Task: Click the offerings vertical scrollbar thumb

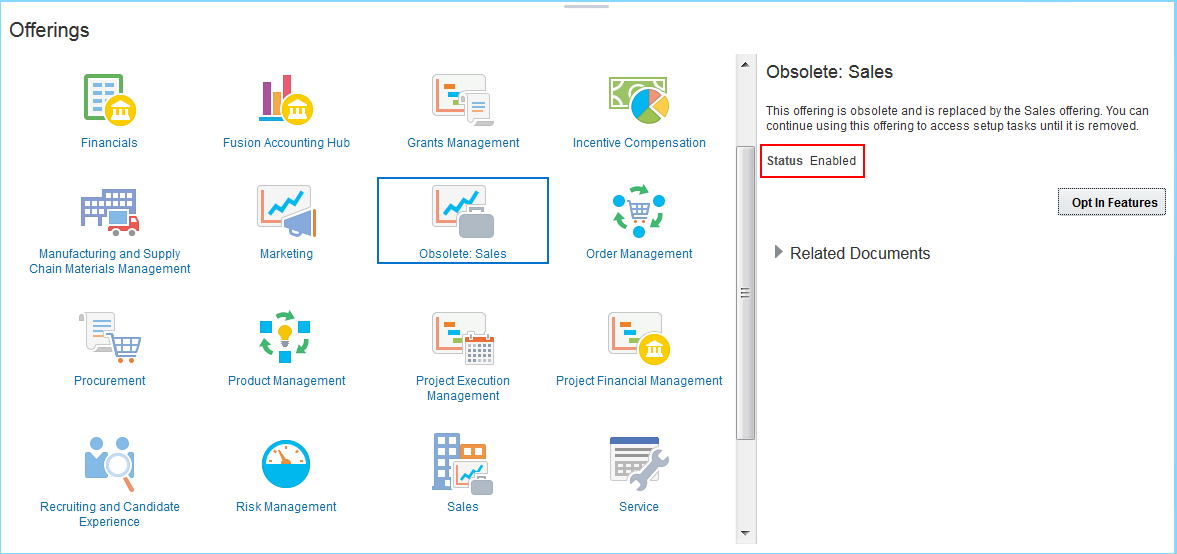Action: pos(745,293)
